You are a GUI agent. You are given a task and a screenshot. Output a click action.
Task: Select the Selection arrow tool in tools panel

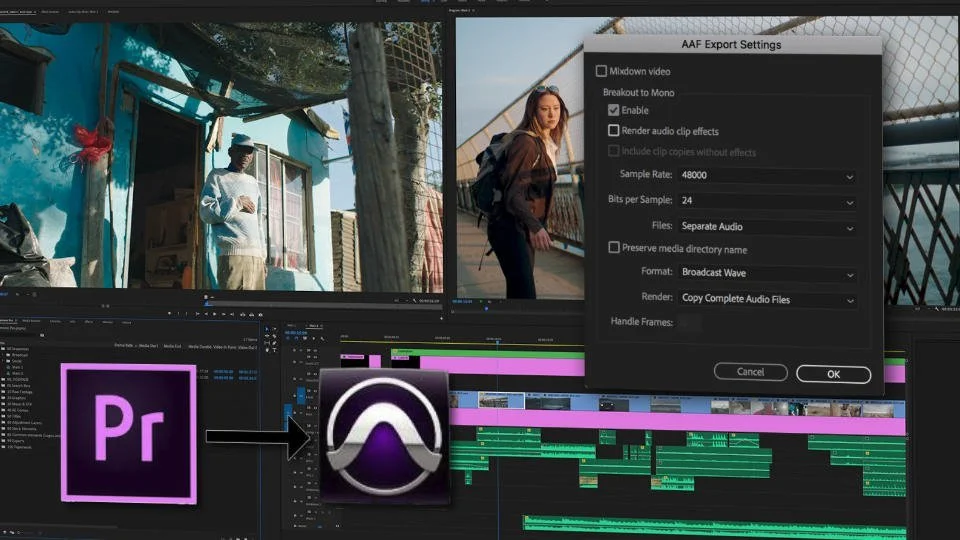coord(267,329)
